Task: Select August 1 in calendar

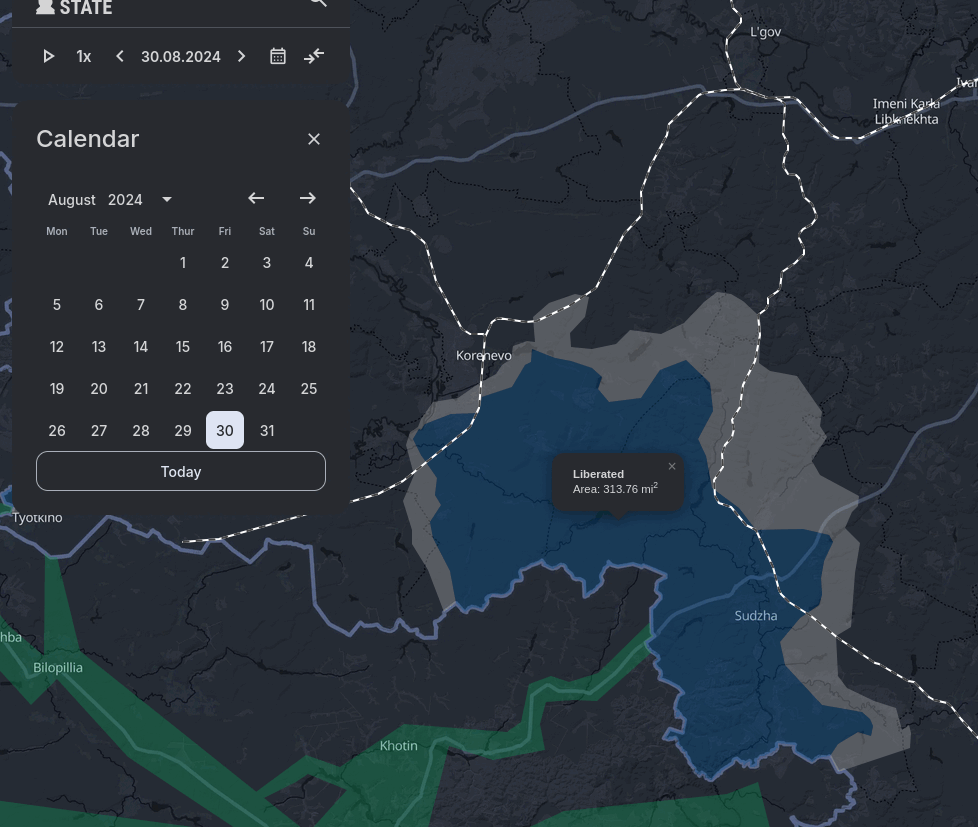Action: click(183, 263)
